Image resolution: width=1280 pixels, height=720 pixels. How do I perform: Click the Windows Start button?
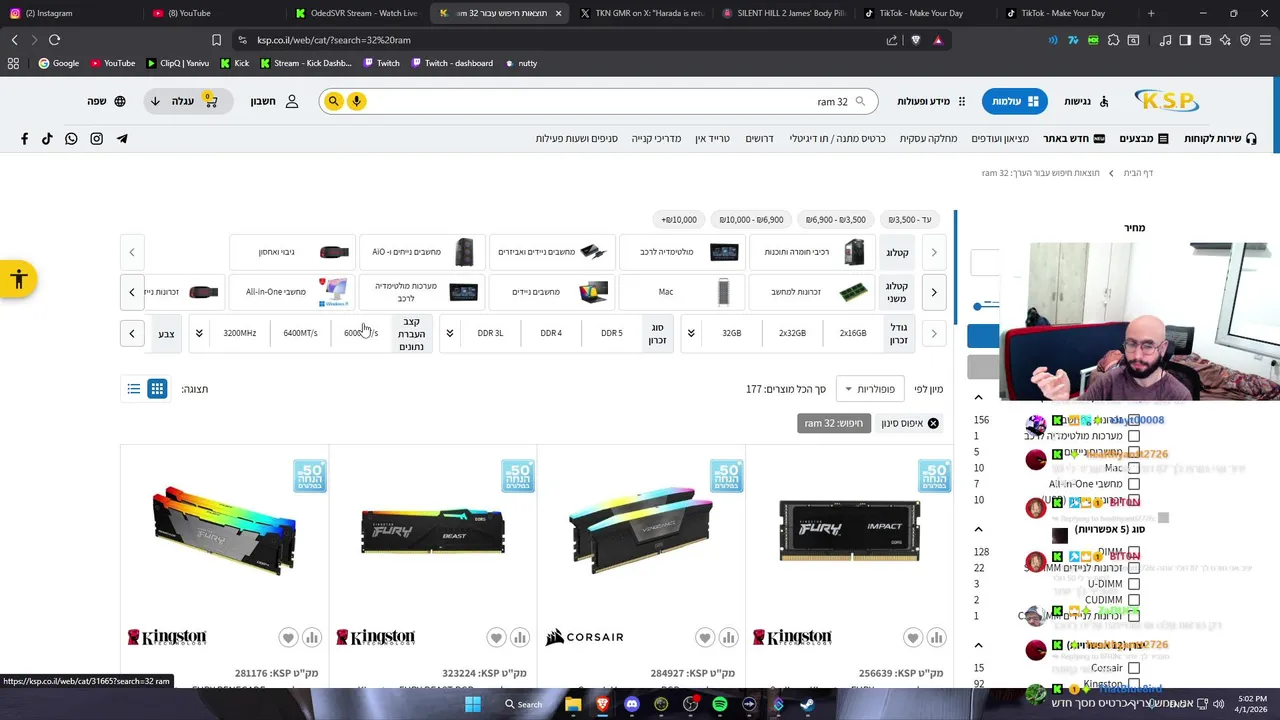coord(472,704)
